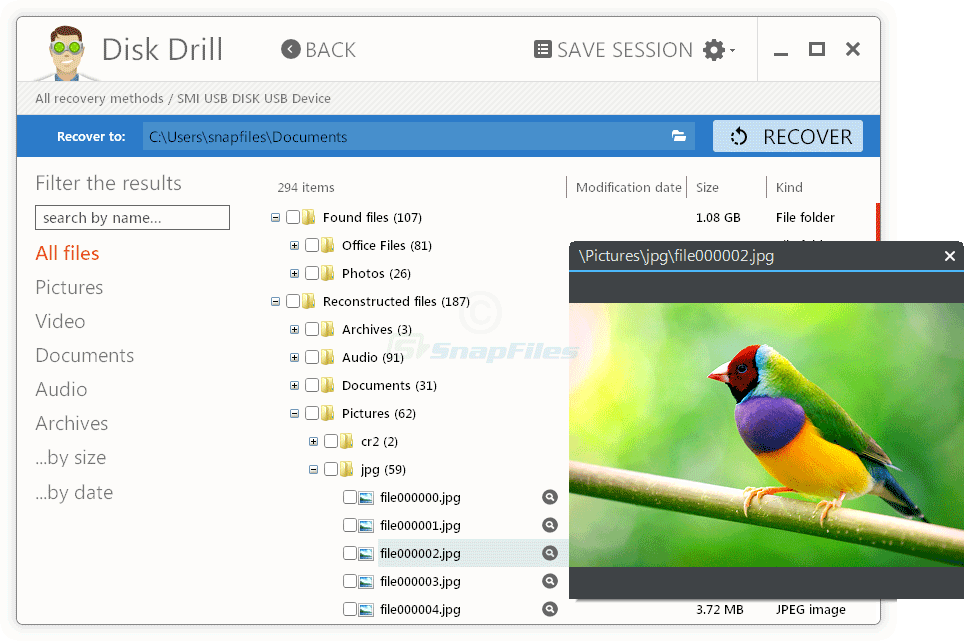Viewport: 964px width, 641px height.
Task: Switch to the Pictures filter
Action: (x=69, y=287)
